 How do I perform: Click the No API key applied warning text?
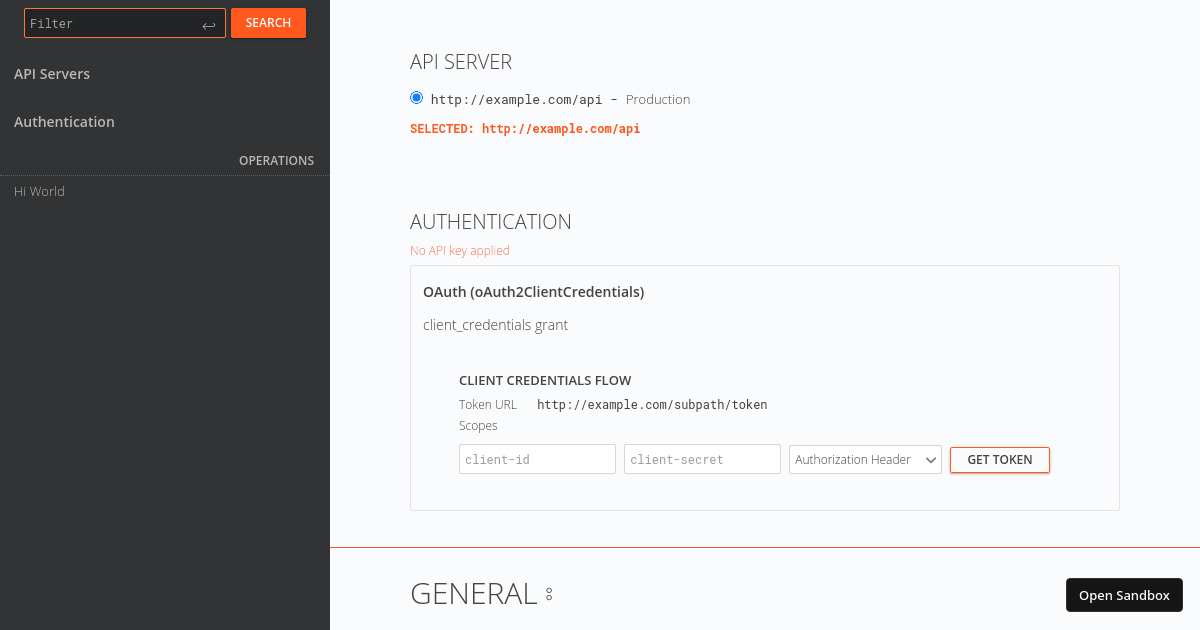coord(460,250)
